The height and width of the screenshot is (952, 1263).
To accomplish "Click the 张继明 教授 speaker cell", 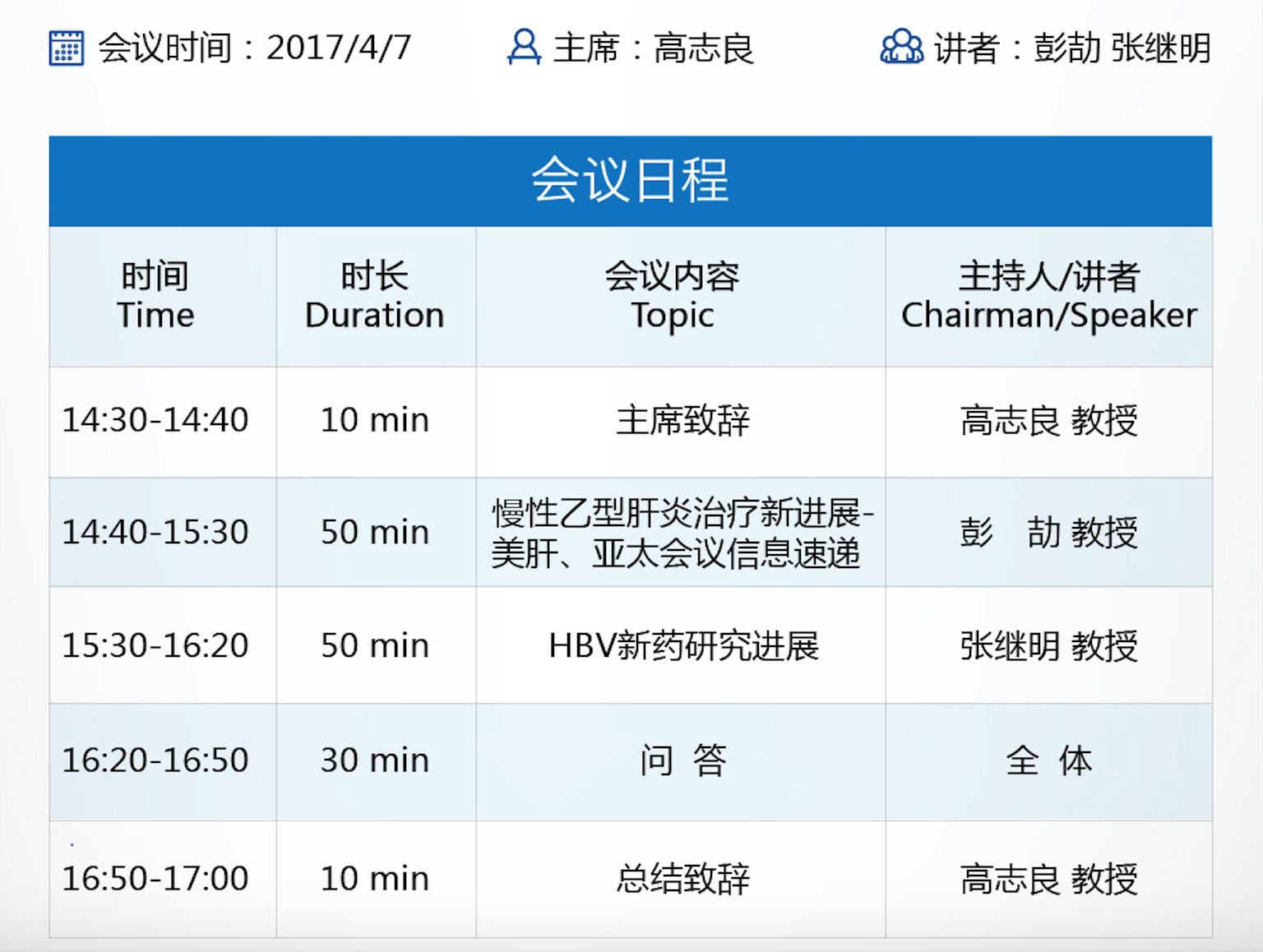I will 1048,645.
